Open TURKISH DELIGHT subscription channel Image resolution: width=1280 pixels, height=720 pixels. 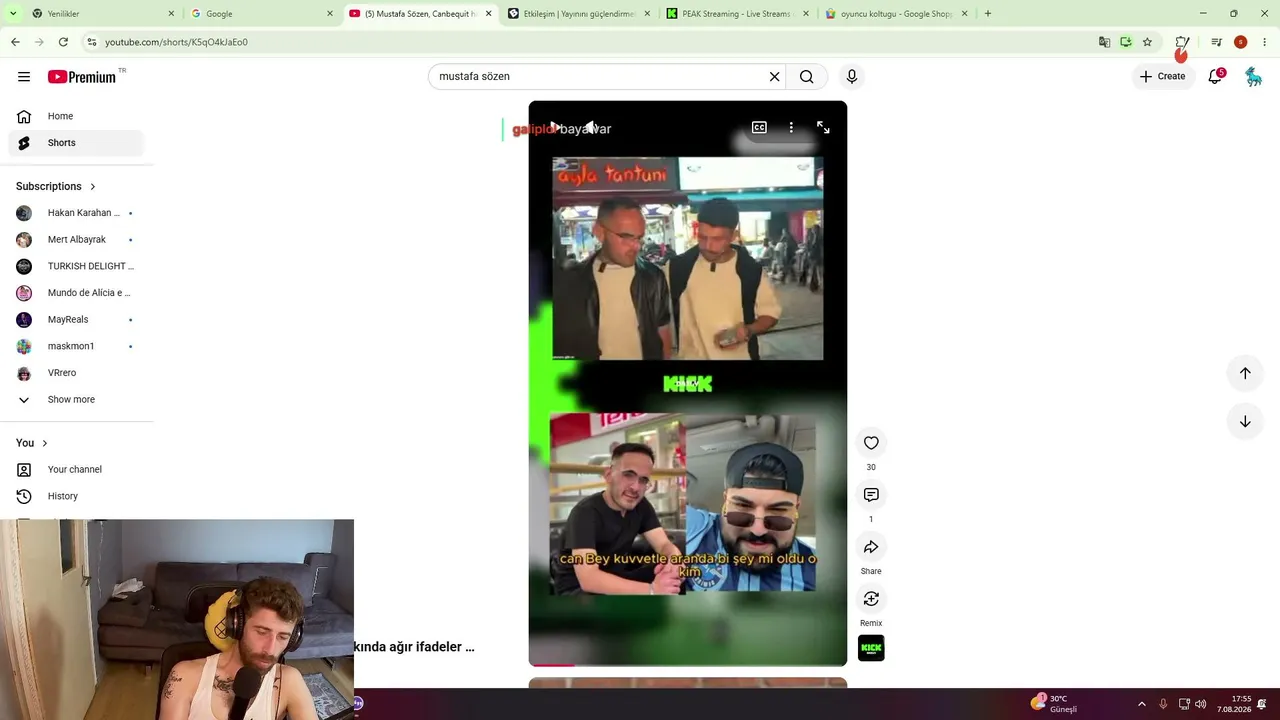tap(76, 266)
